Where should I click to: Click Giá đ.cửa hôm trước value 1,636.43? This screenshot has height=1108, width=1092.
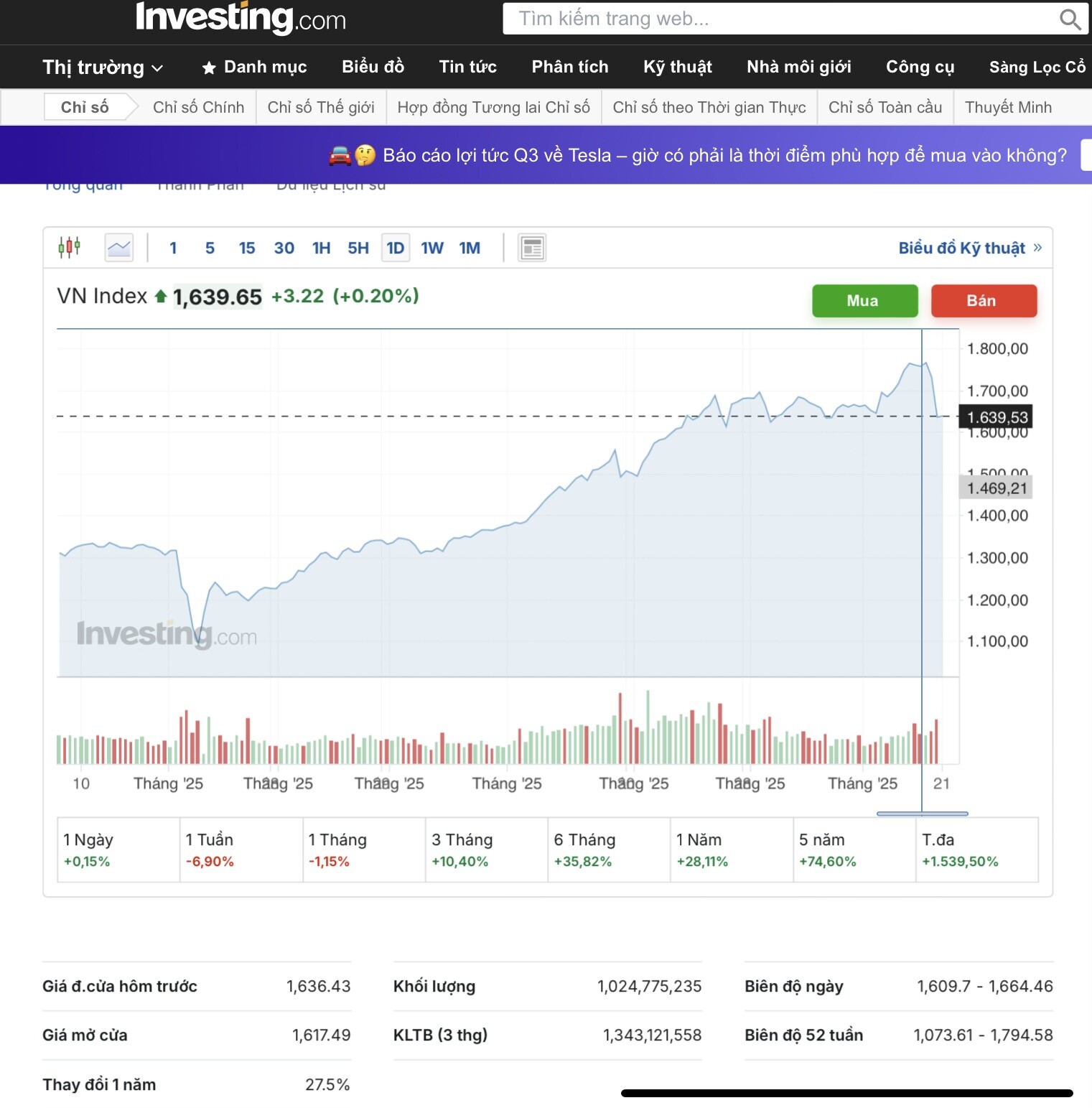point(318,986)
